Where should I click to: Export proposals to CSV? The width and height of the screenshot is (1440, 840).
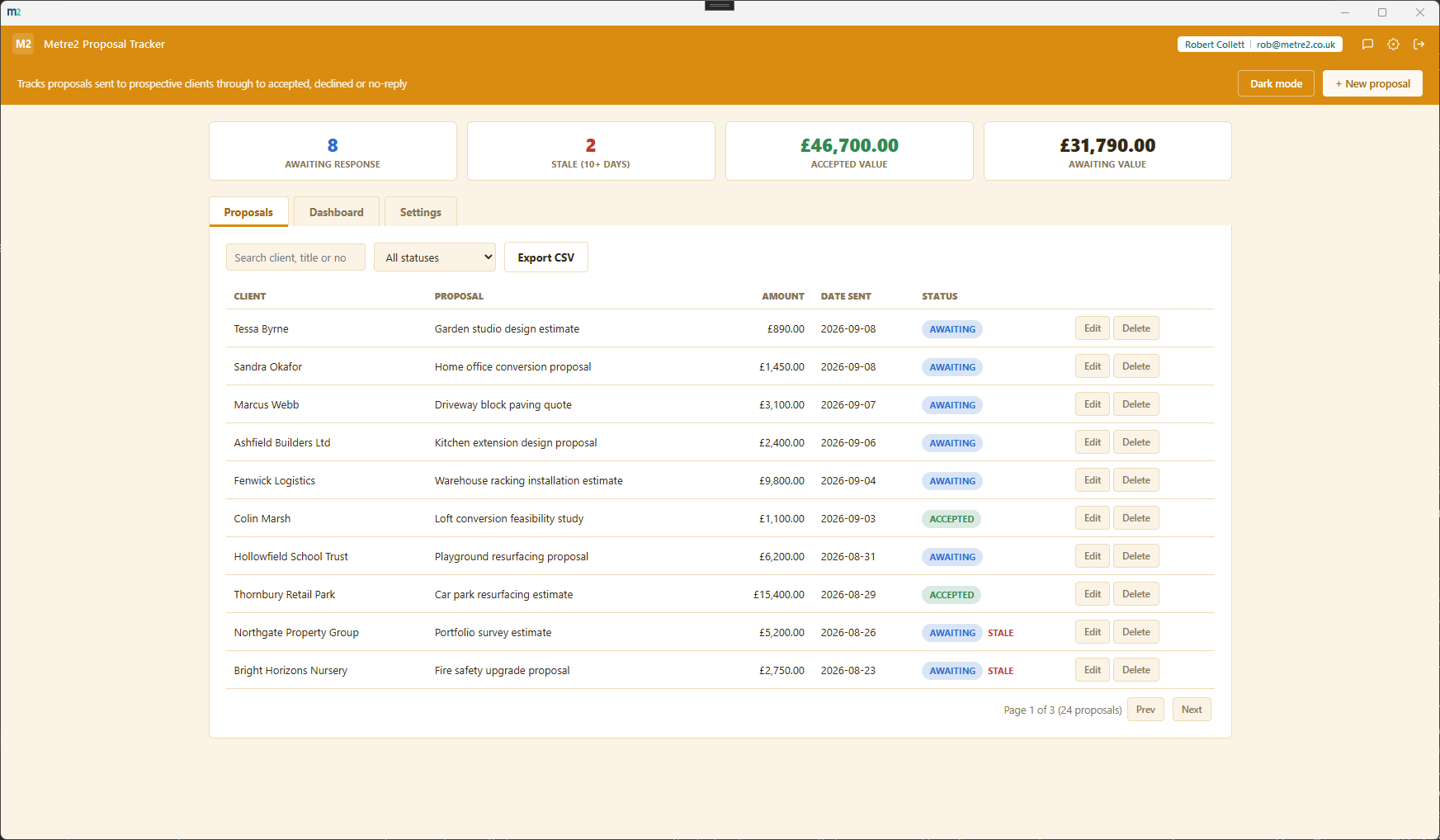pos(546,257)
